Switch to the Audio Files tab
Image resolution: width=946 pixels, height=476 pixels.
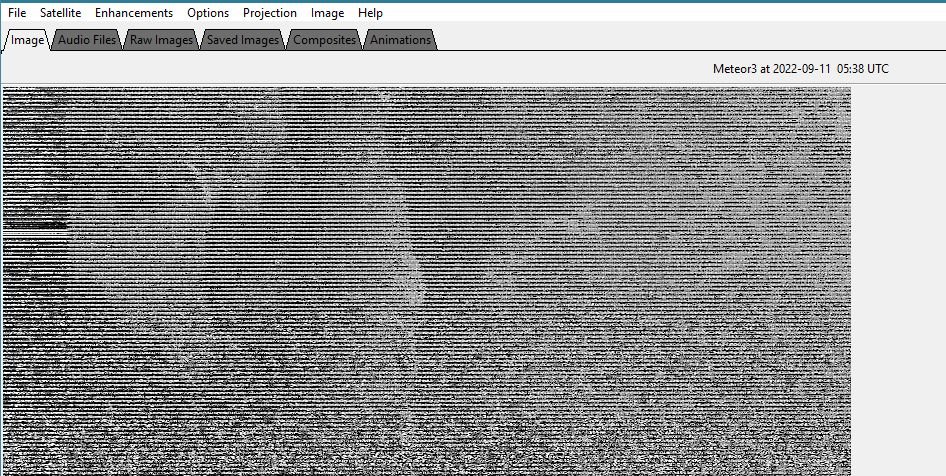click(x=87, y=40)
